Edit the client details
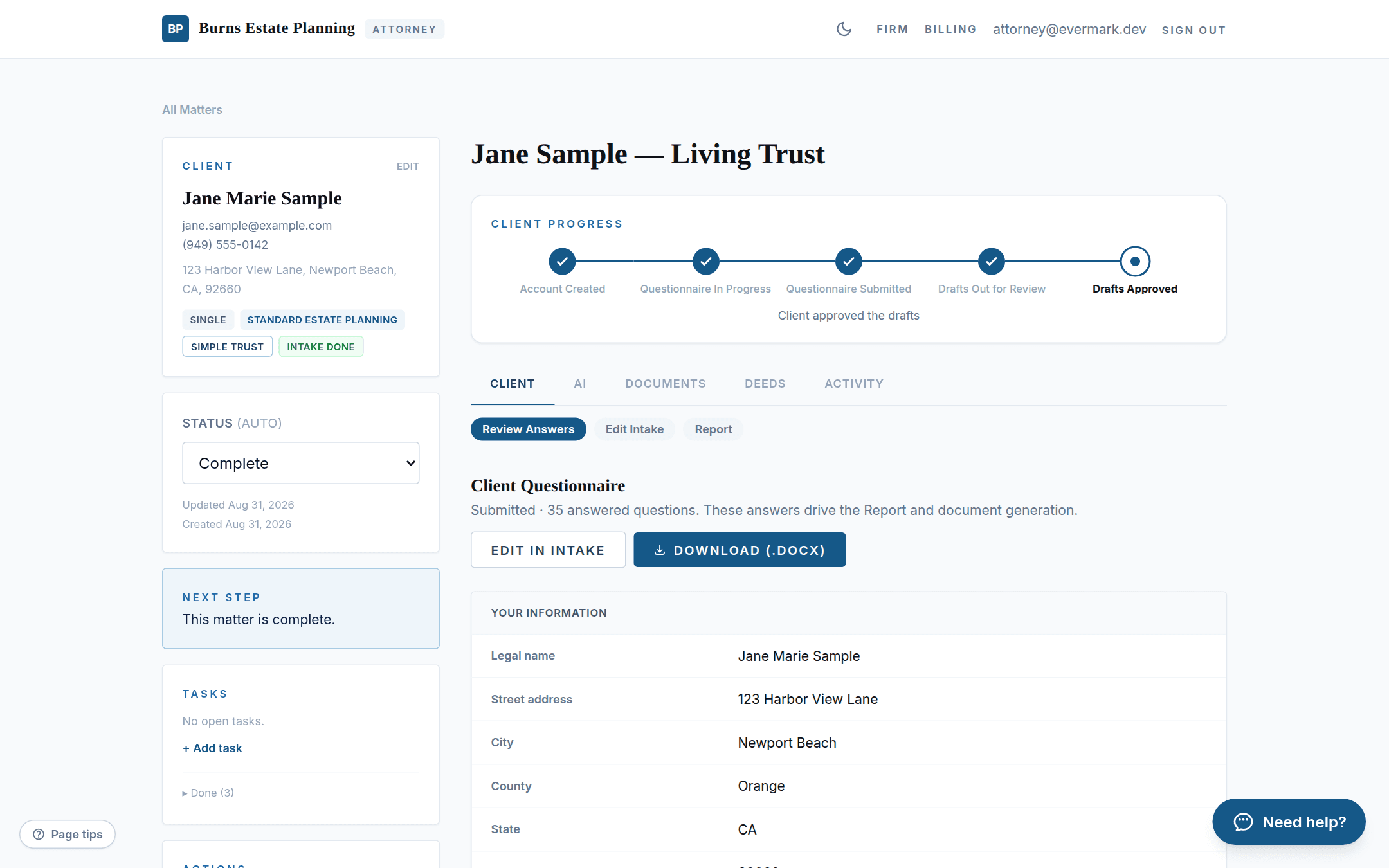Viewport: 1389px width, 868px height. [x=408, y=167]
